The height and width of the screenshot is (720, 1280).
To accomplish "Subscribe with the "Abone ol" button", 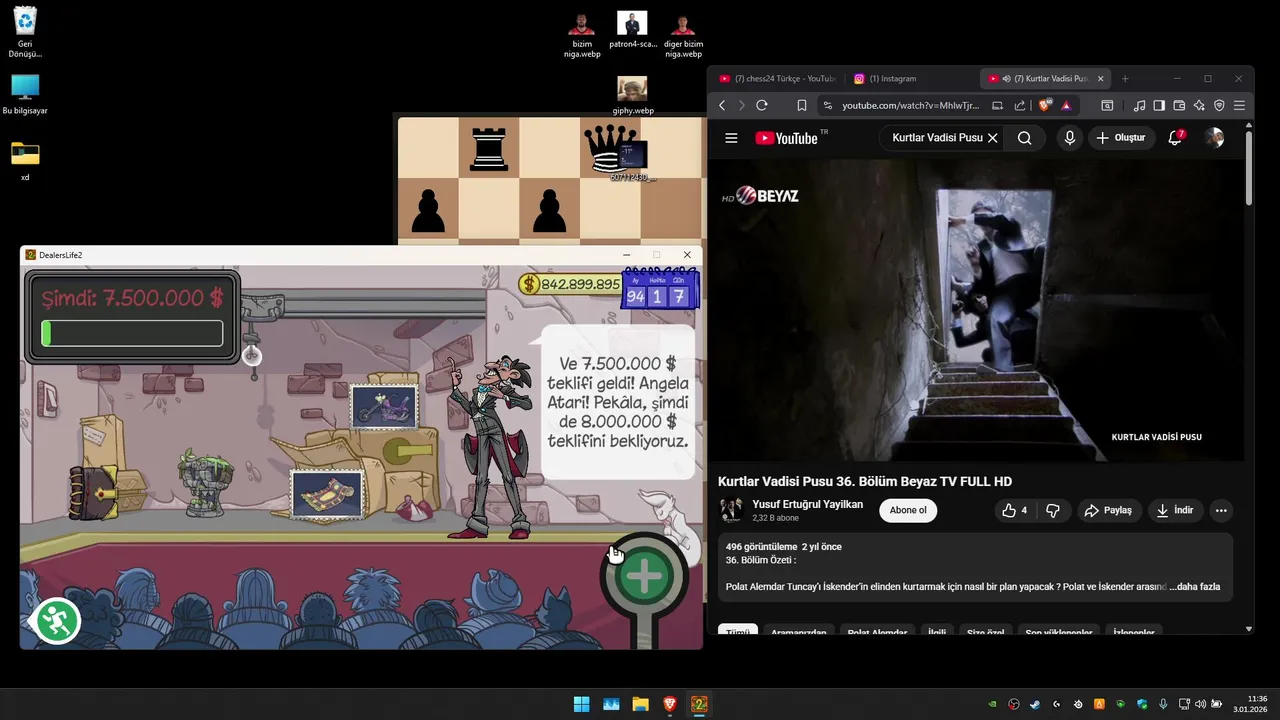I will (908, 510).
